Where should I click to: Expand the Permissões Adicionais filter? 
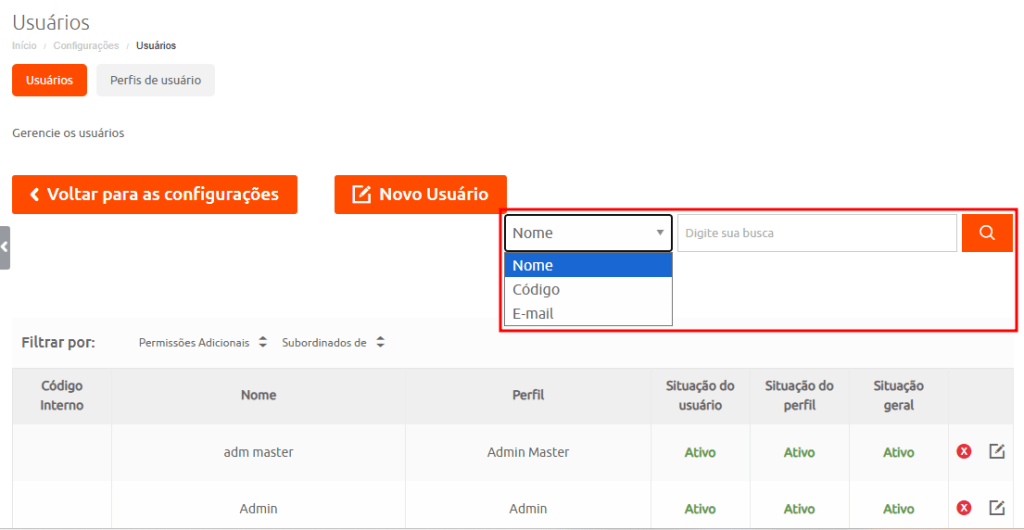203,342
